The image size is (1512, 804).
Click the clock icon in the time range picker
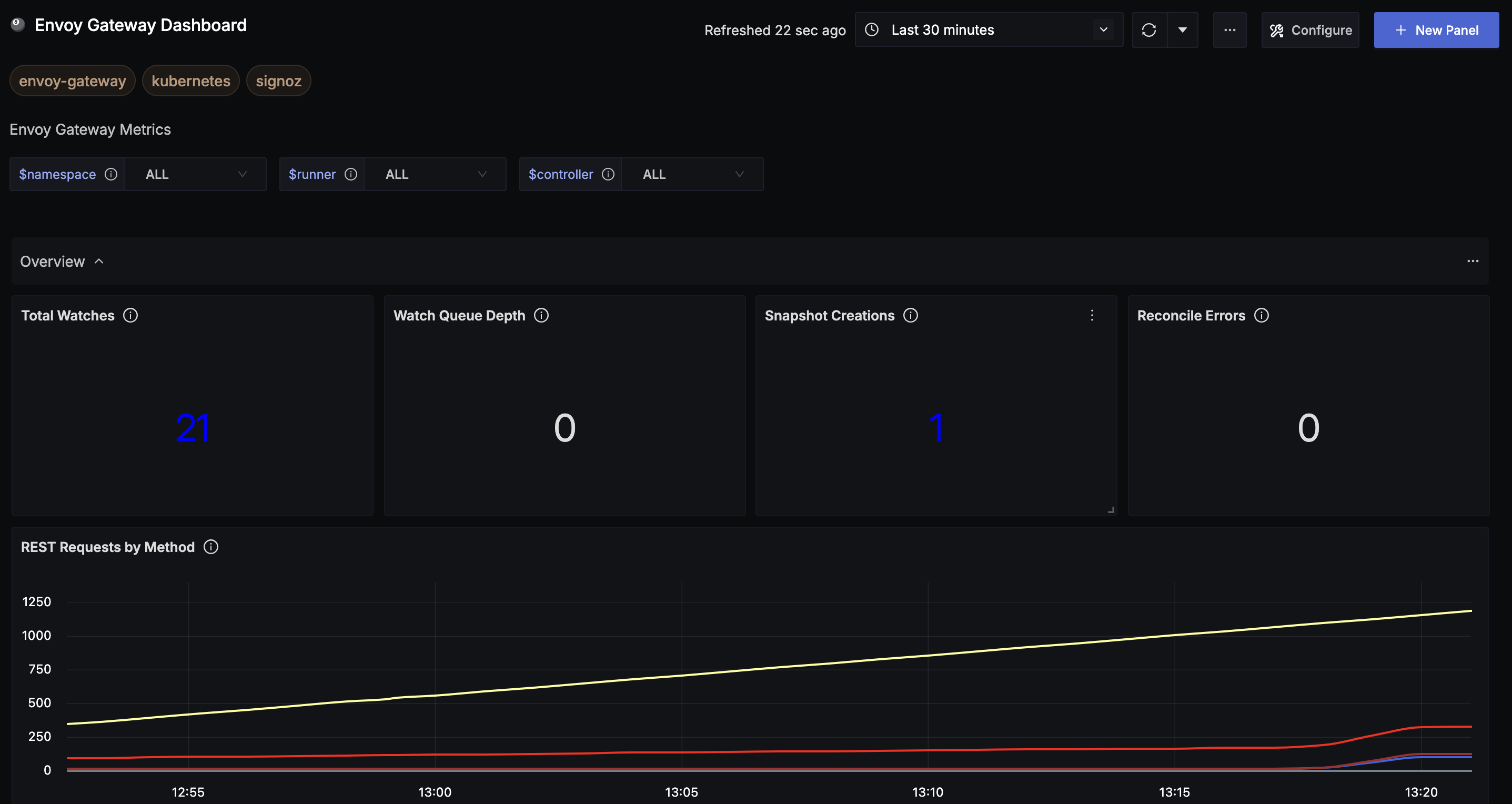point(873,29)
